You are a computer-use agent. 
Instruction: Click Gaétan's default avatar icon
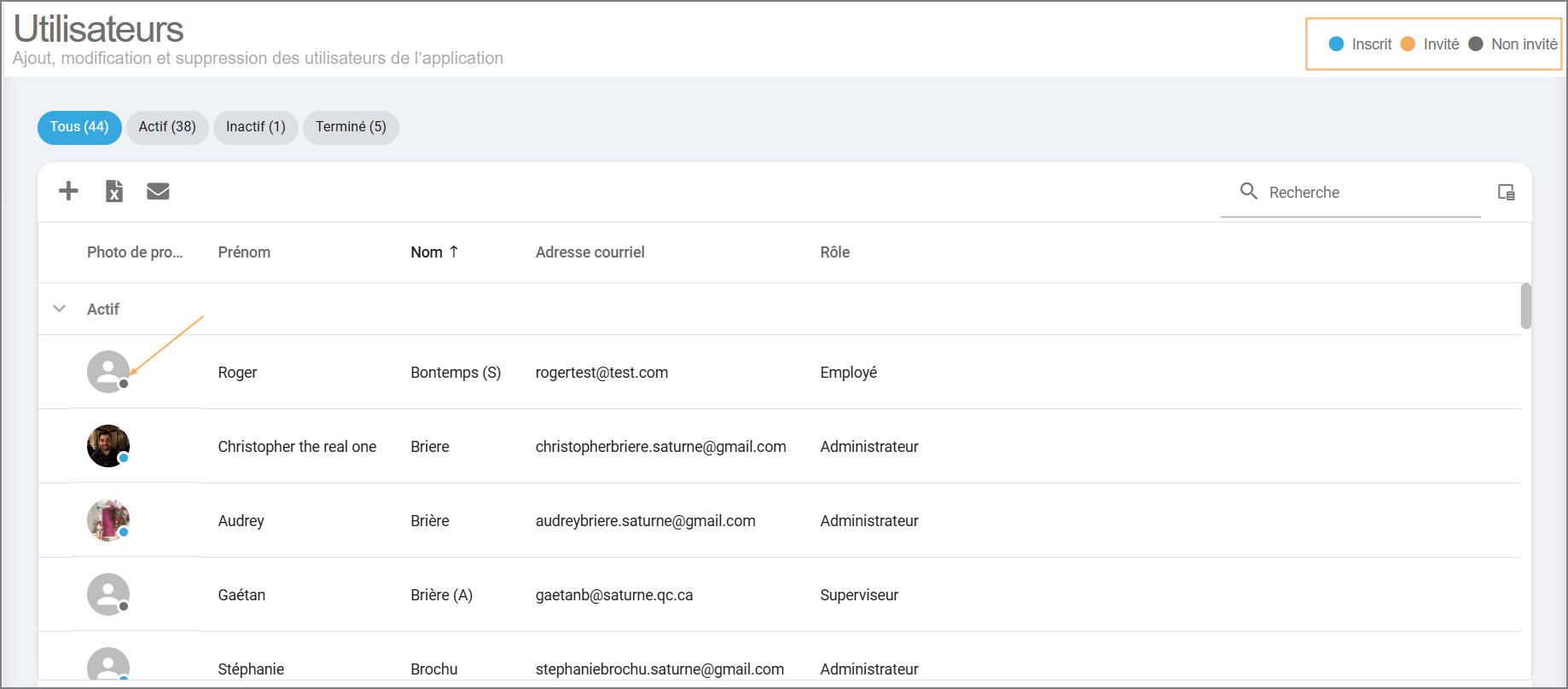pos(108,594)
